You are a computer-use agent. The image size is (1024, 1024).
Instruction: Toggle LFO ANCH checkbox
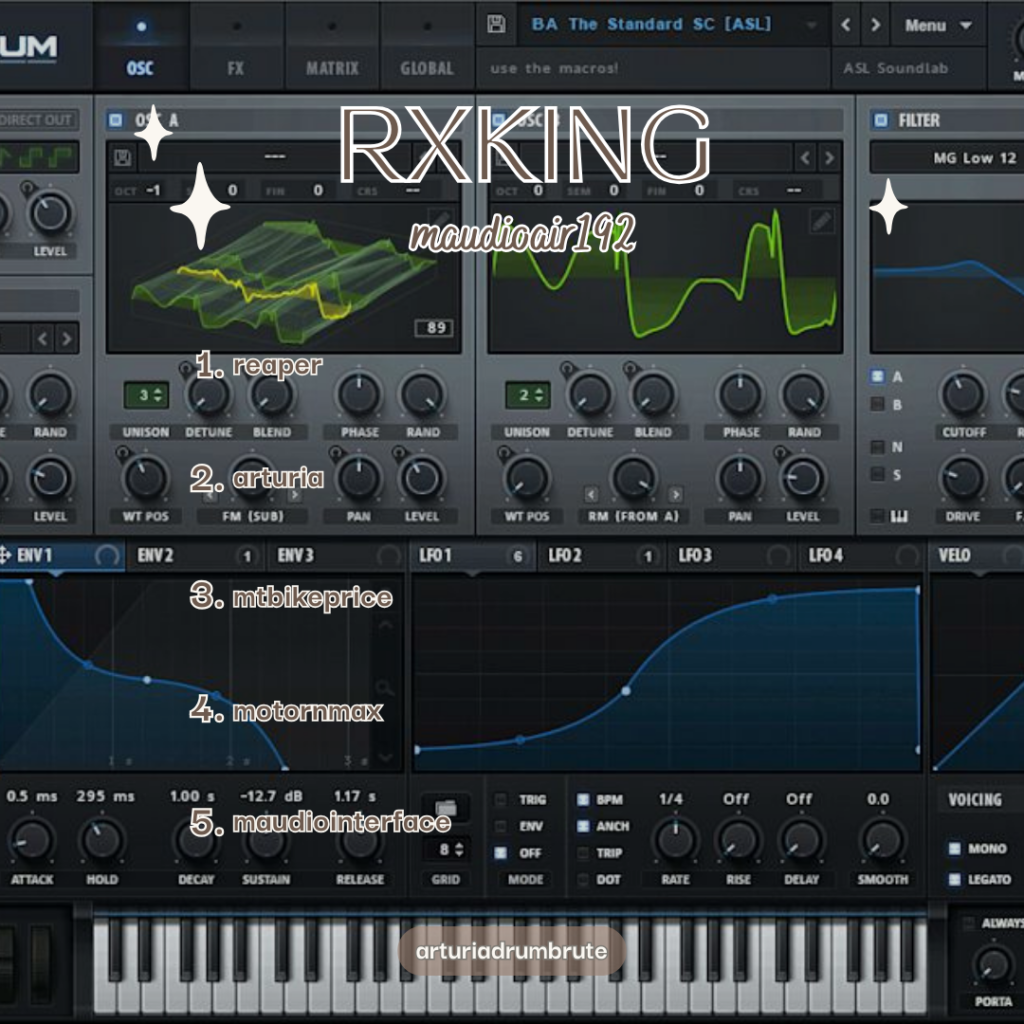583,826
